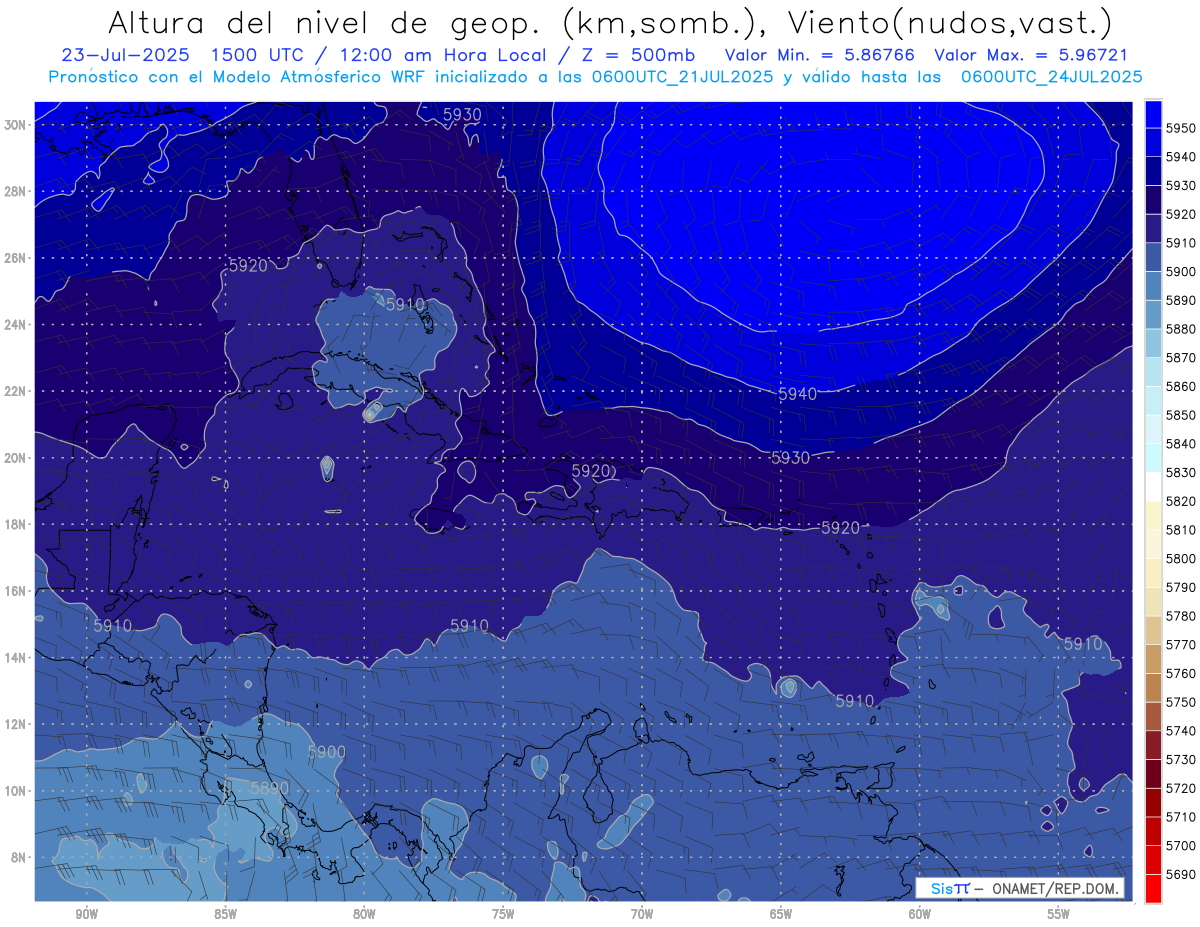Click the '26N' latitude axis label
1200x927 pixels.
[x=16, y=258]
